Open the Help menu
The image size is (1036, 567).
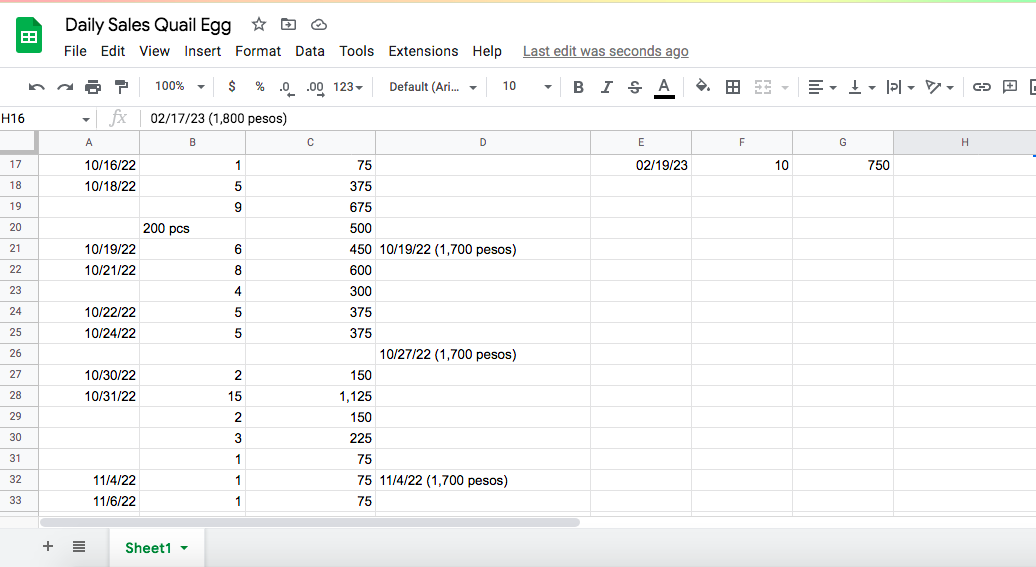coord(487,51)
